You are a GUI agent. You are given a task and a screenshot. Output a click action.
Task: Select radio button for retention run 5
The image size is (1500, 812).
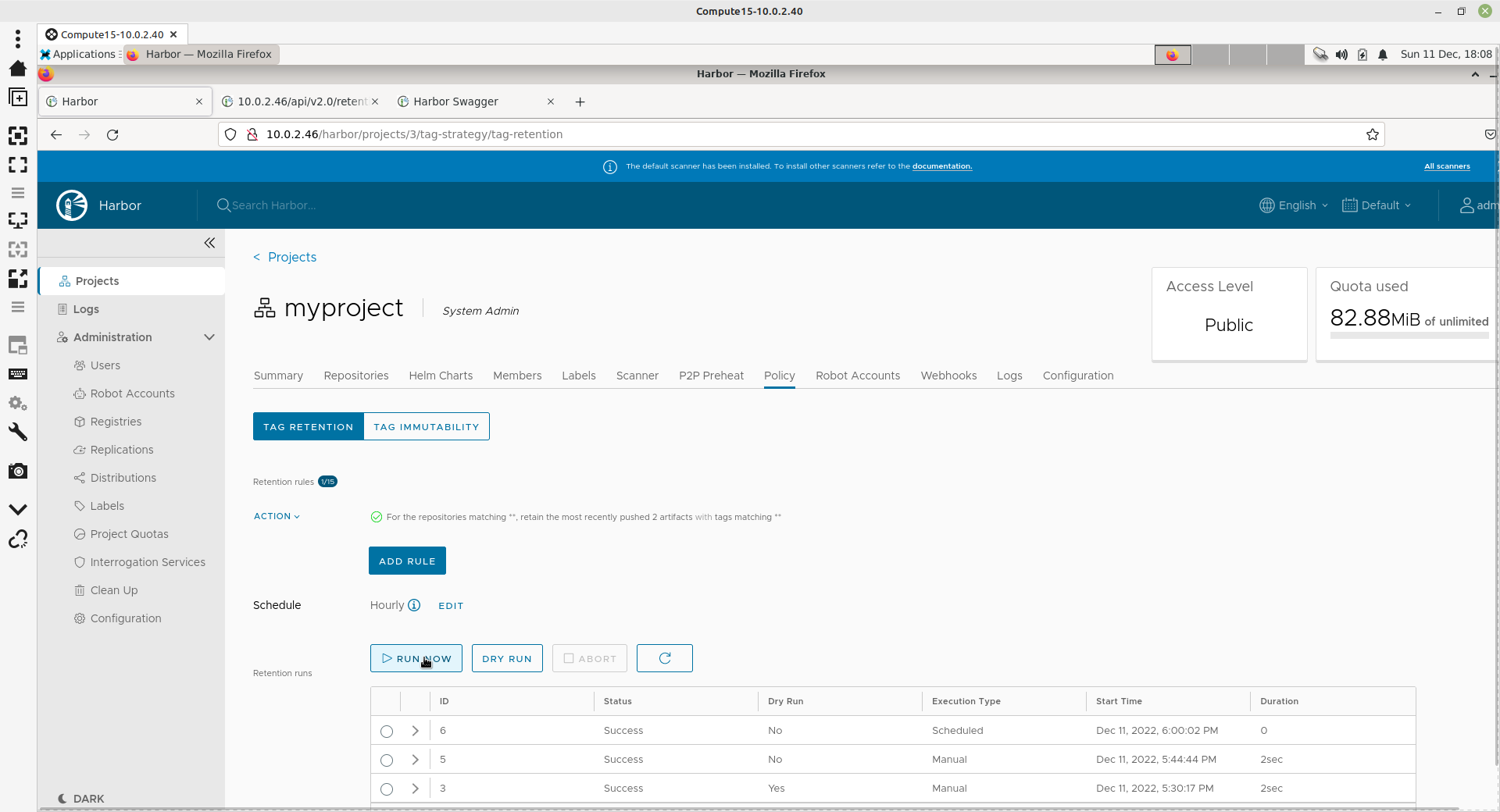point(387,760)
